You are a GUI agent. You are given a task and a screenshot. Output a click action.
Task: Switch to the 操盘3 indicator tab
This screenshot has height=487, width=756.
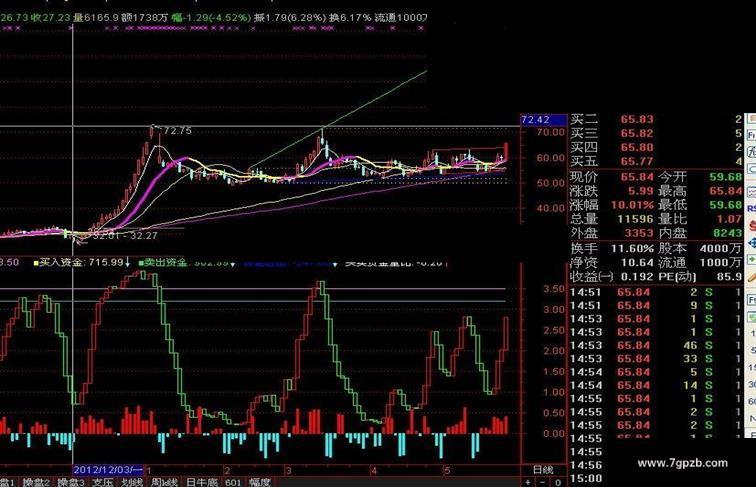coord(71,482)
